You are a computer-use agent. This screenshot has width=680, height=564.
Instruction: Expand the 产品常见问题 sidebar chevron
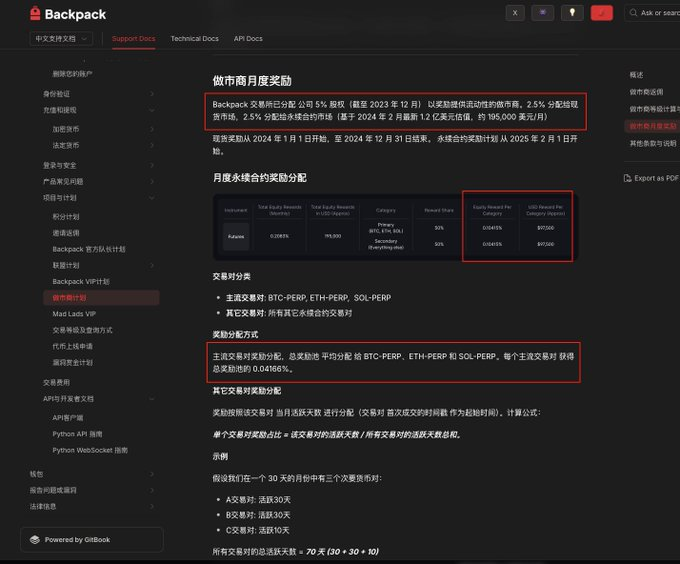click(x=152, y=181)
